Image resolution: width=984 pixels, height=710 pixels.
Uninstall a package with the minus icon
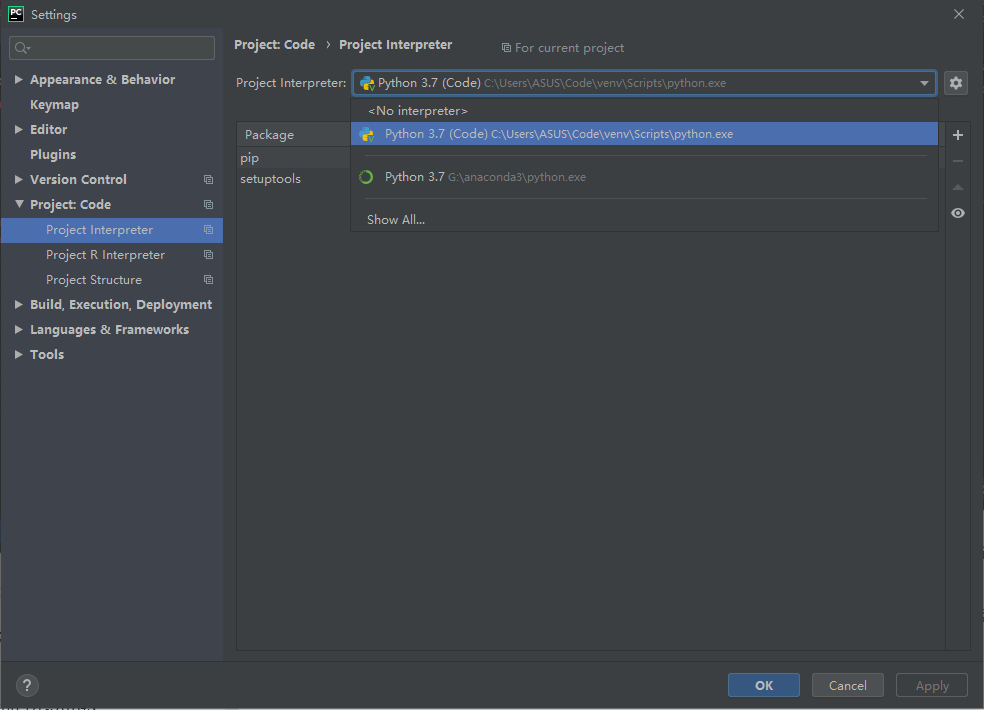(x=957, y=160)
